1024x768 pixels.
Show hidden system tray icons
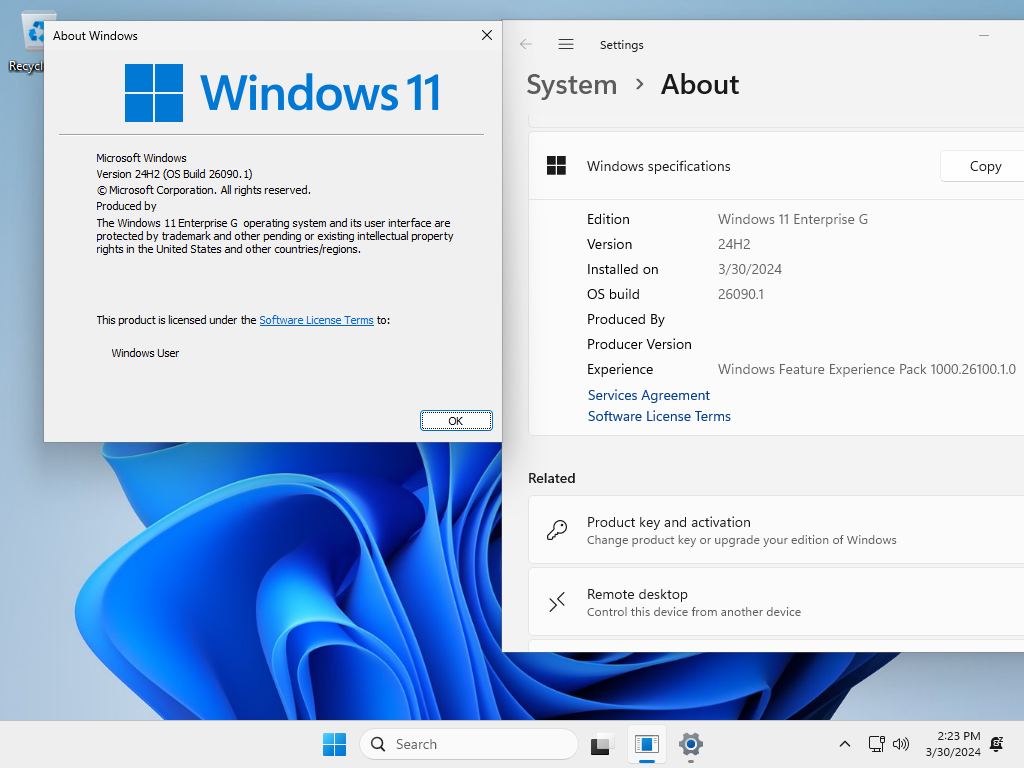[844, 744]
